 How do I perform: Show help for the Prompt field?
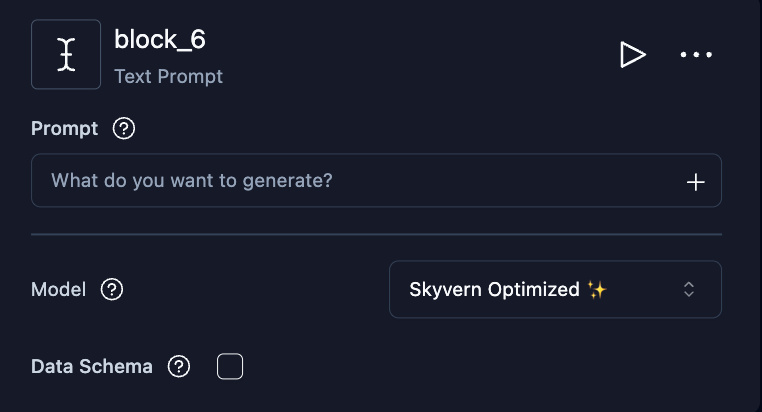[124, 128]
